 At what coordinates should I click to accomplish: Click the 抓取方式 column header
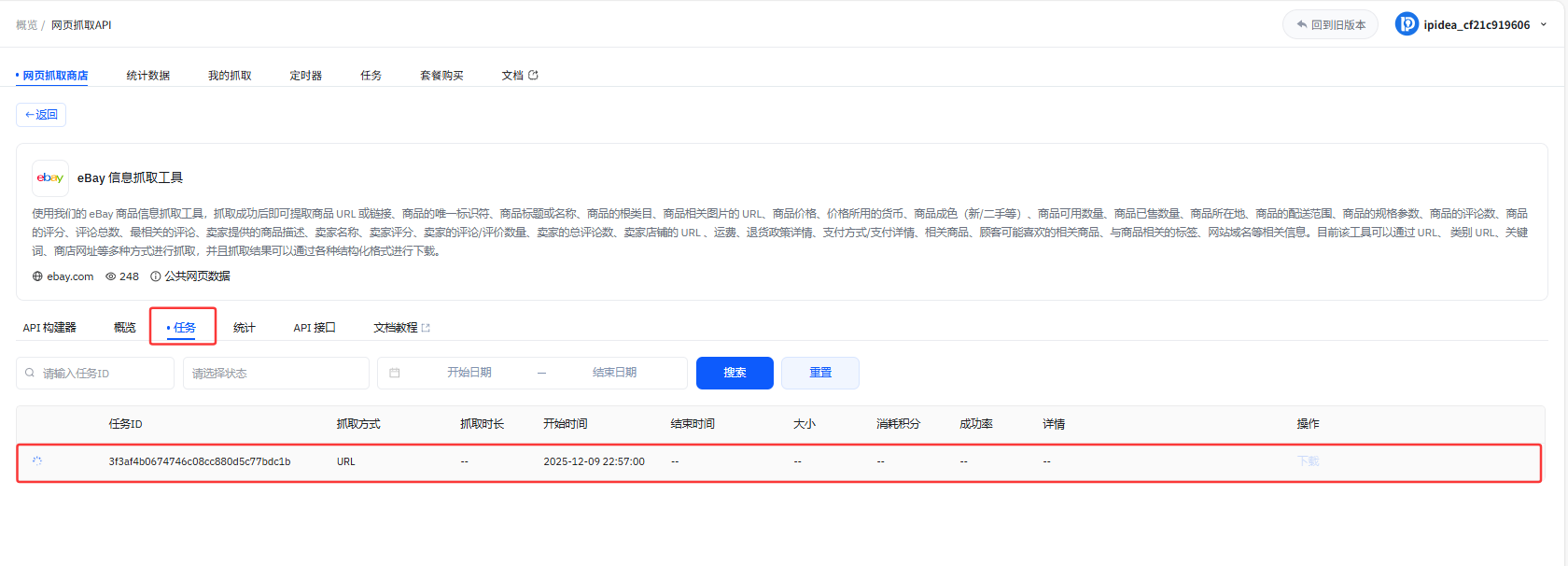(358, 424)
